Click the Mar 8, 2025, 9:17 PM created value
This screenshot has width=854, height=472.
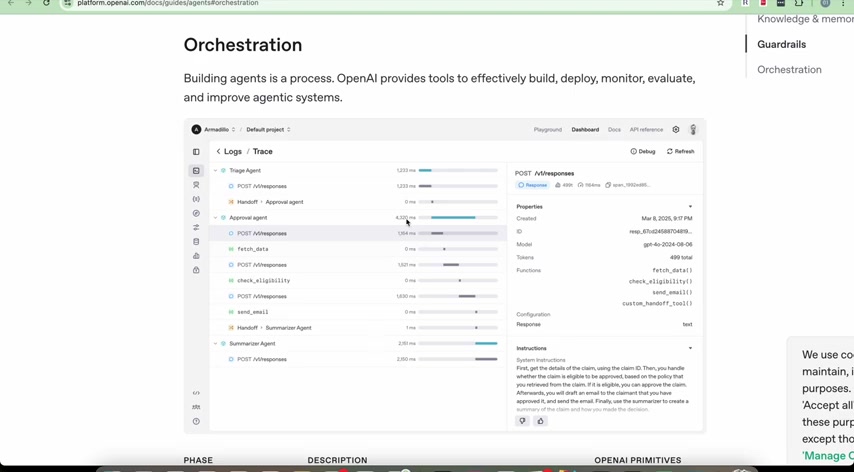pyautogui.click(x=667, y=219)
